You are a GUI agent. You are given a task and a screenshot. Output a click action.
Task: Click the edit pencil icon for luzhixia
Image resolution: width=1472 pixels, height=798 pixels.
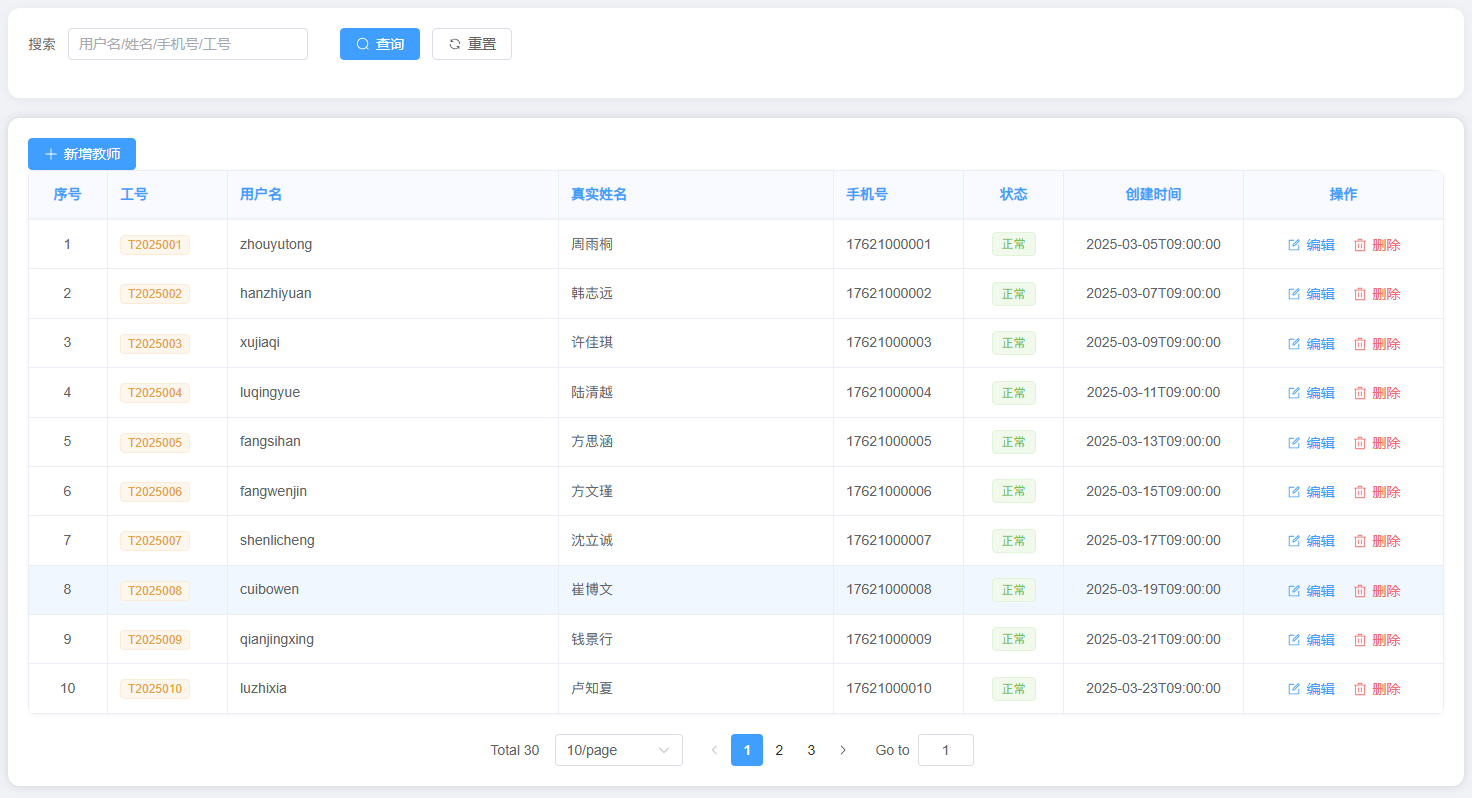1294,689
